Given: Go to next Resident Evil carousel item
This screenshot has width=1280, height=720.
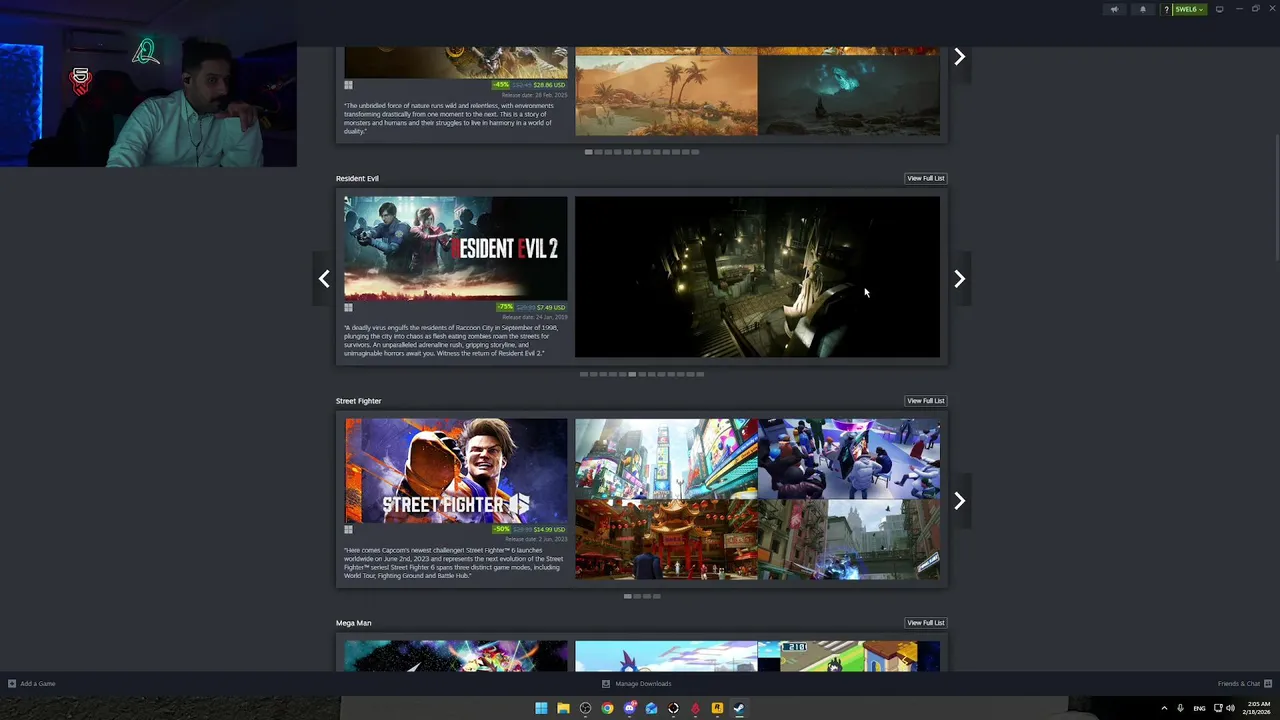Looking at the screenshot, I should pyautogui.click(x=959, y=279).
